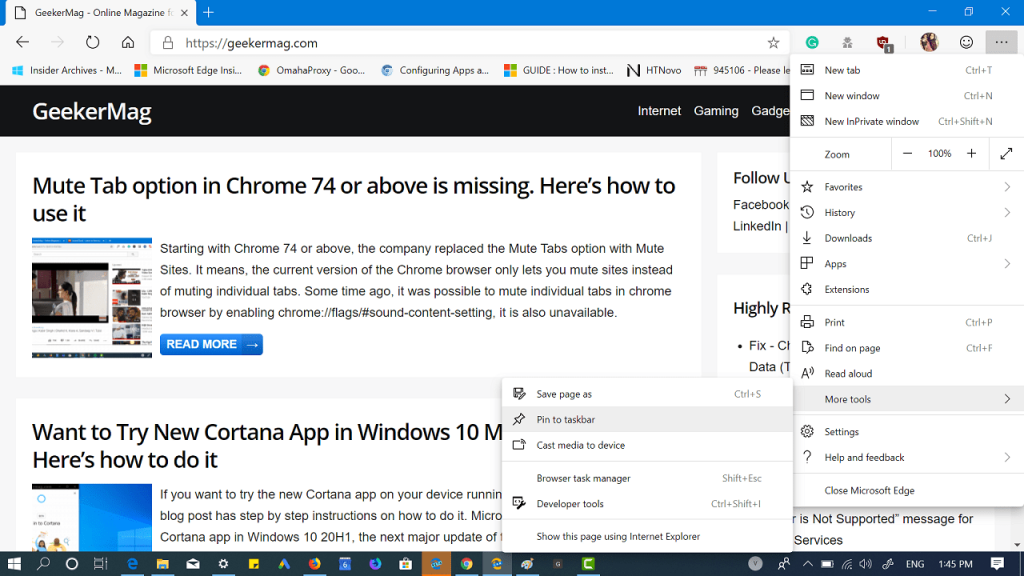Open the Configuring Apps bookmark

click(435, 70)
